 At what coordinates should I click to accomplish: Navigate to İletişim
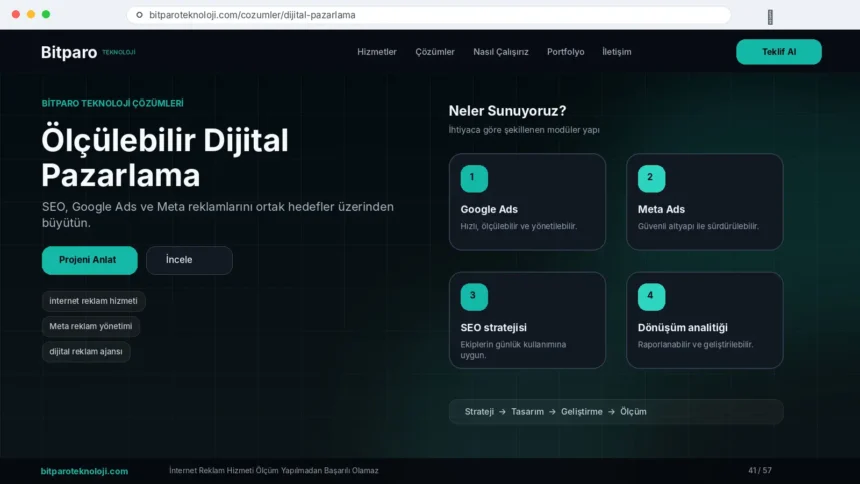[x=616, y=52]
